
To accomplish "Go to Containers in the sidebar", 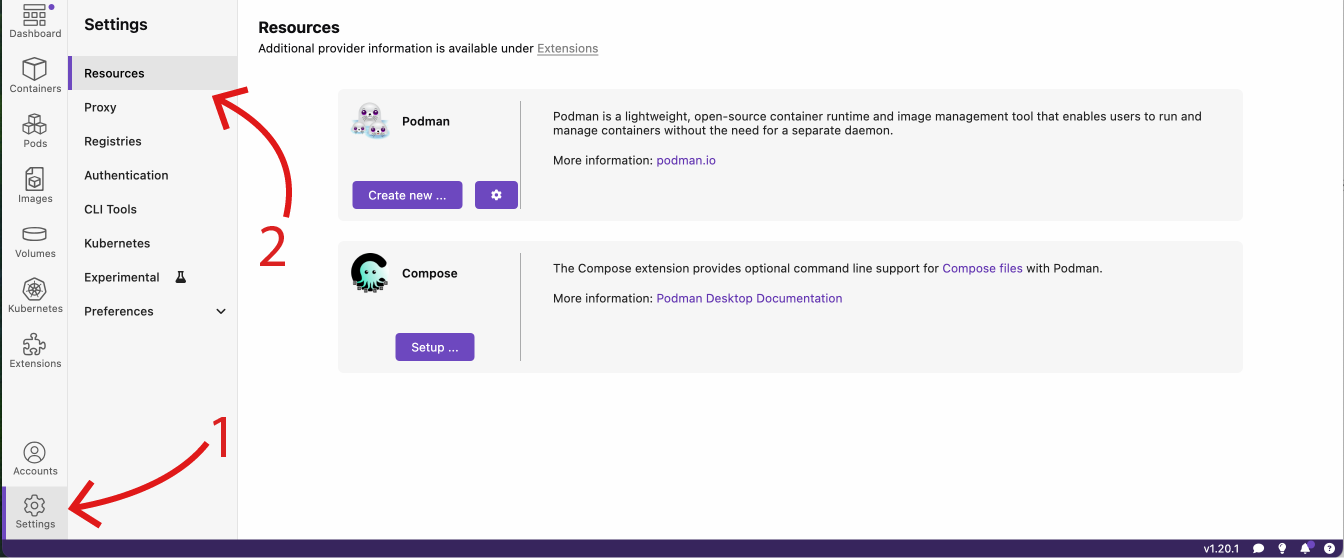I will [35, 75].
